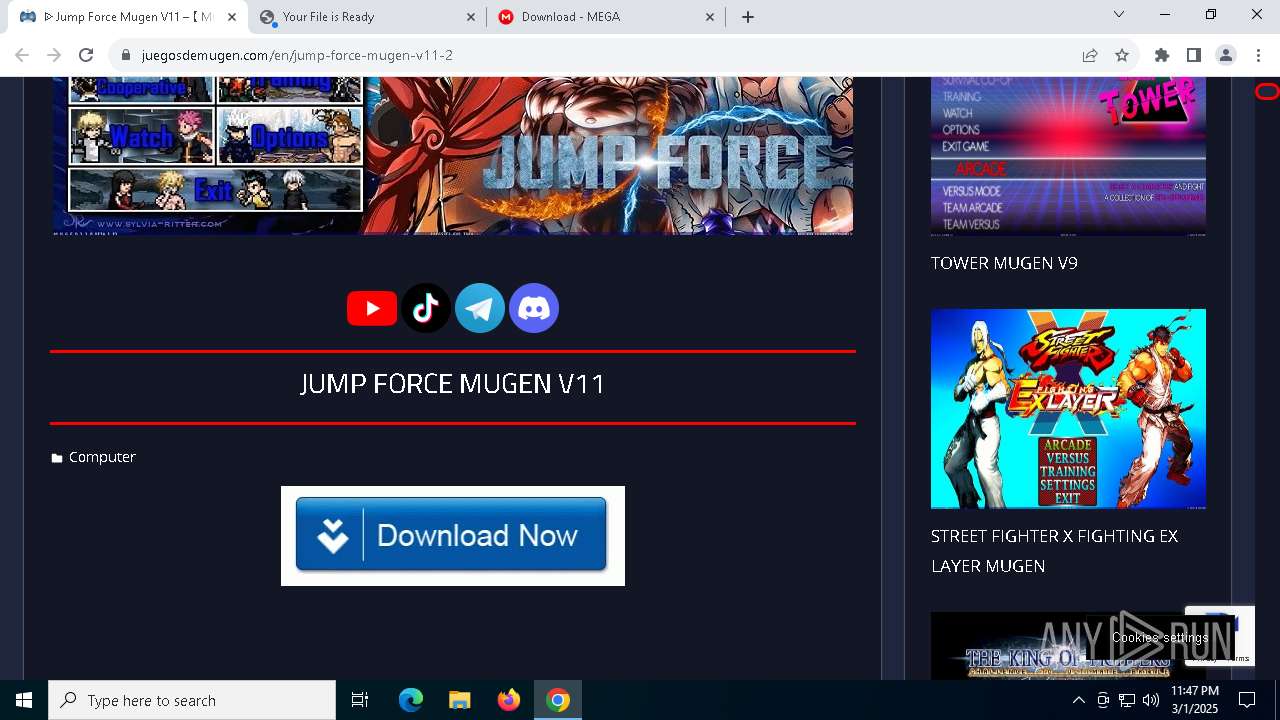Go back to the previous page
This screenshot has width=1280, height=720.
(x=22, y=55)
